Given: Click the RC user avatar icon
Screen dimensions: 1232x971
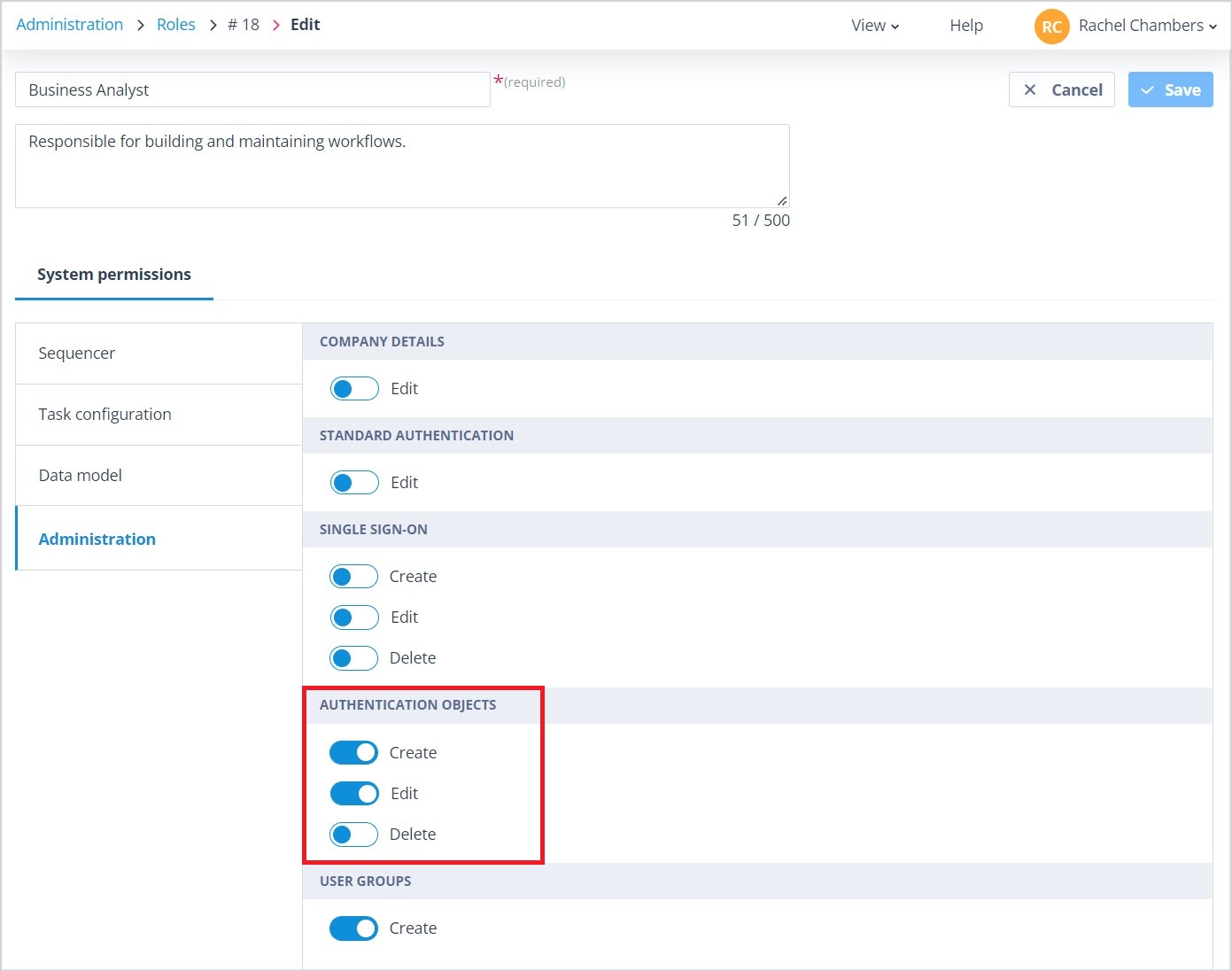Looking at the screenshot, I should (x=1051, y=26).
